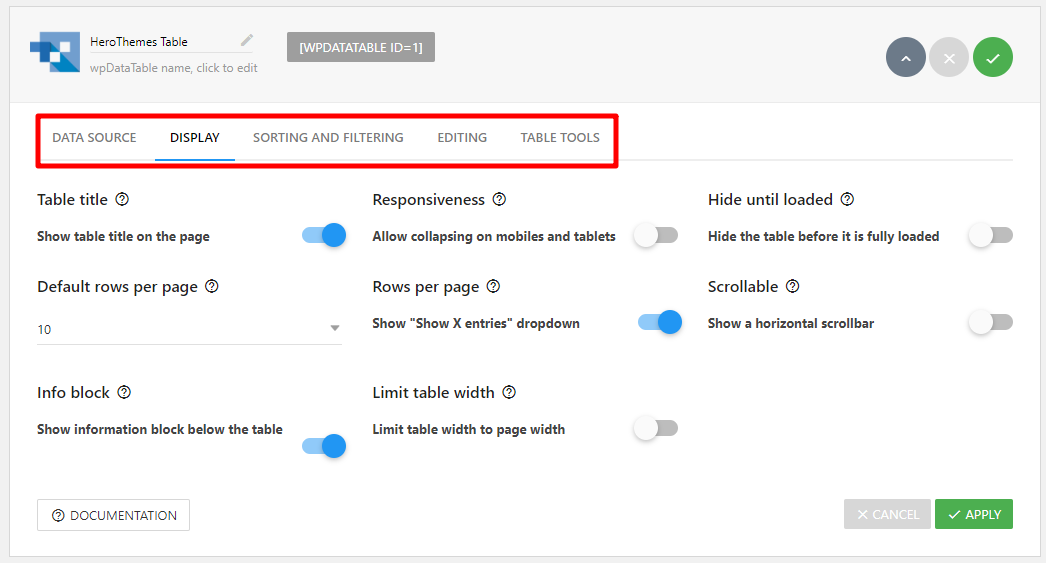Go to the Table Tools tab
1046x563 pixels.
(560, 138)
